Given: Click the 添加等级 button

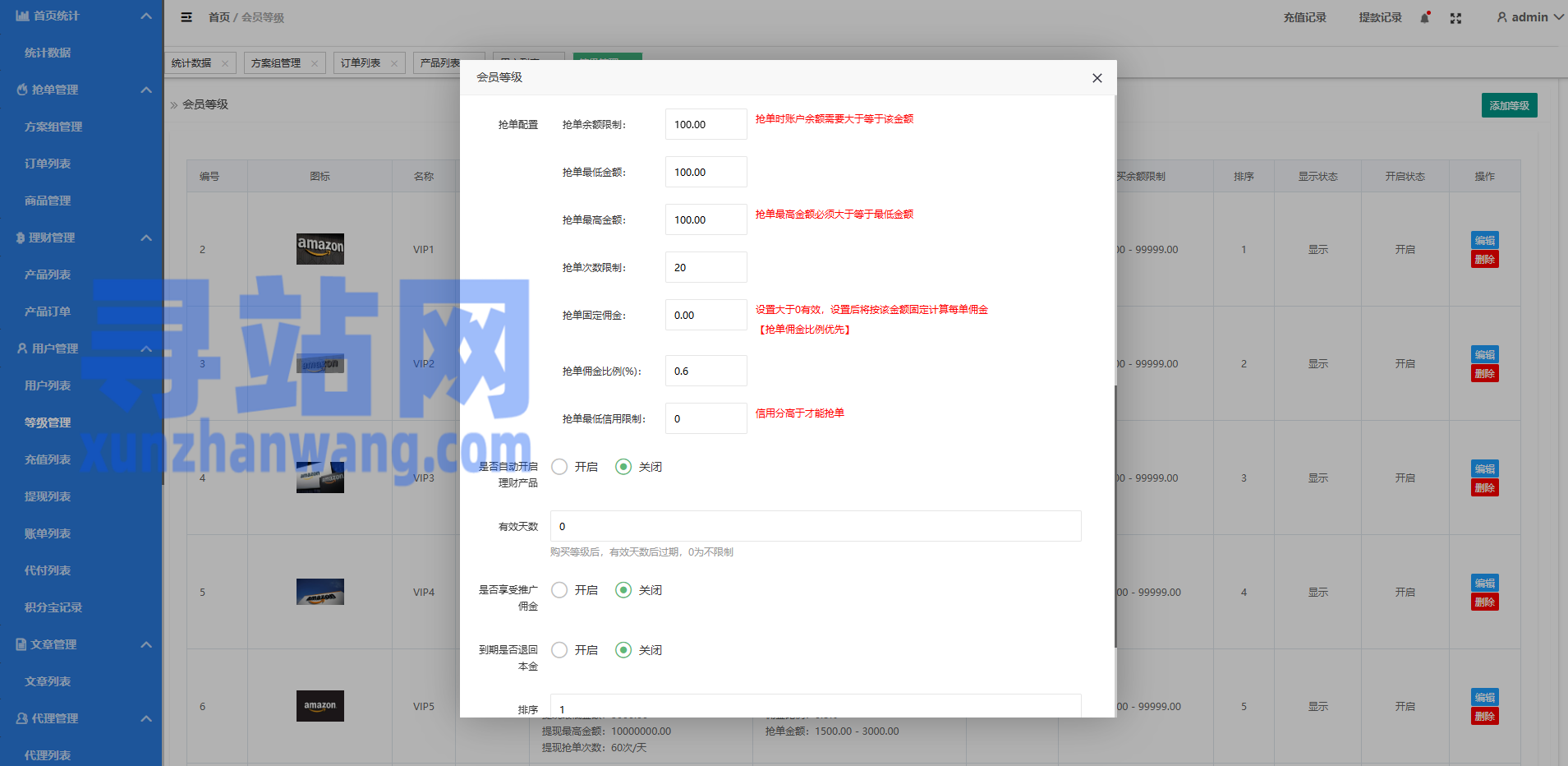Looking at the screenshot, I should point(1509,105).
